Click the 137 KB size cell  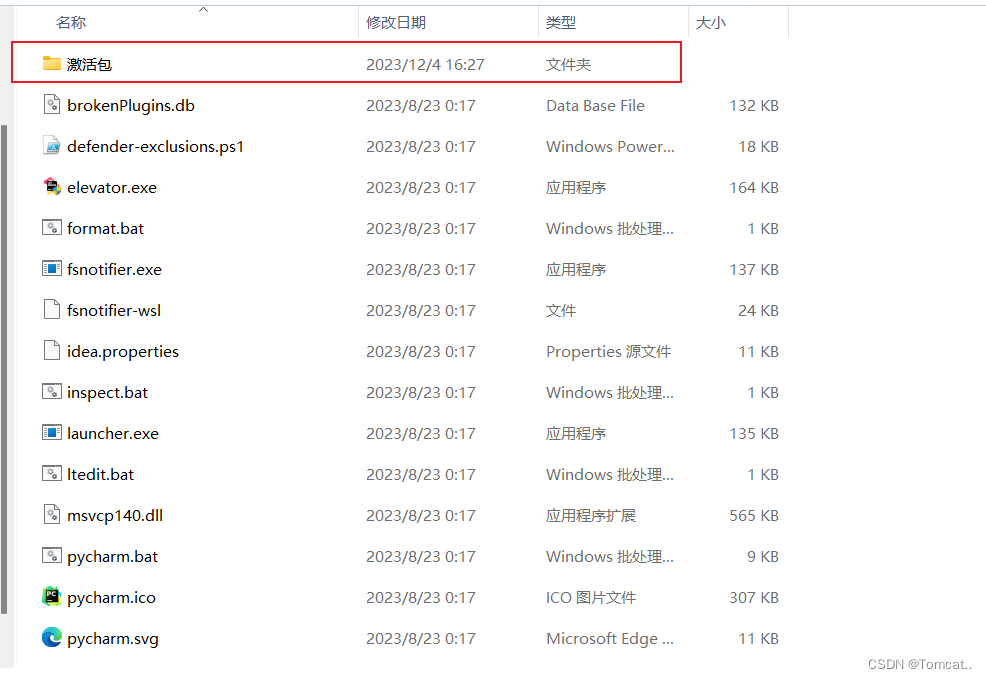754,269
